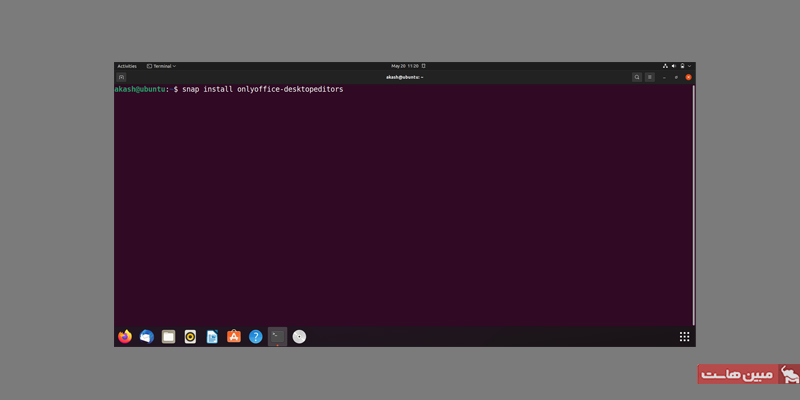Click the snap install command line
The image size is (800, 400).
[x=262, y=89]
